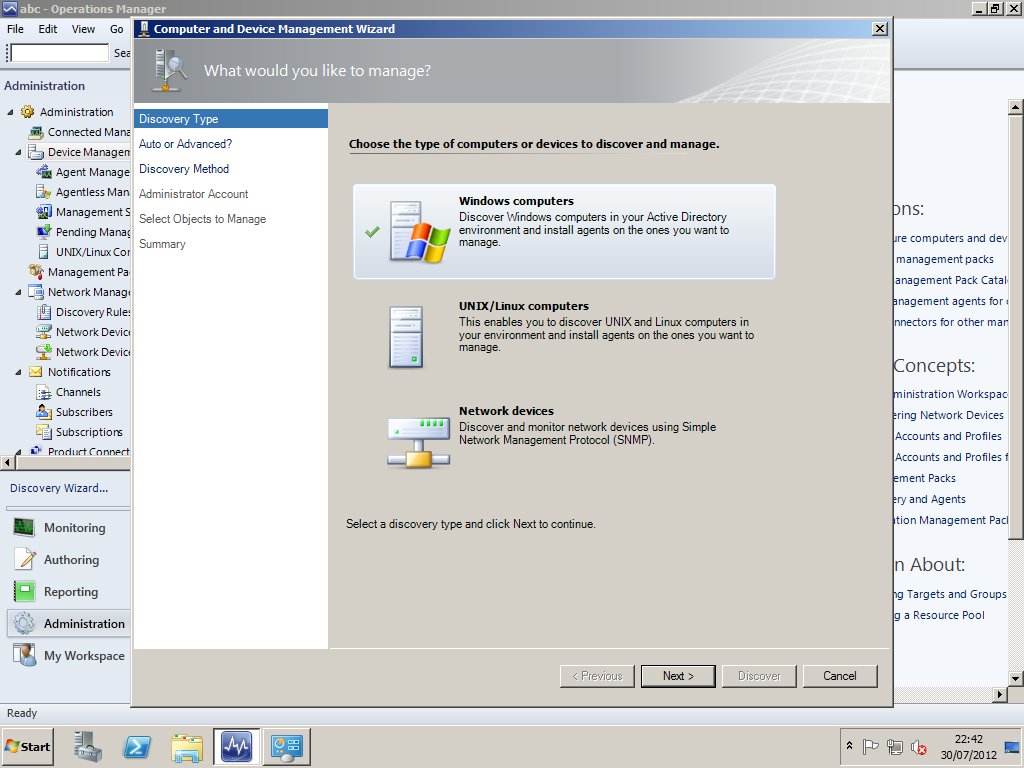The height and width of the screenshot is (768, 1024).
Task: Click the Subscribers node icon
Action: pyautogui.click(x=44, y=412)
